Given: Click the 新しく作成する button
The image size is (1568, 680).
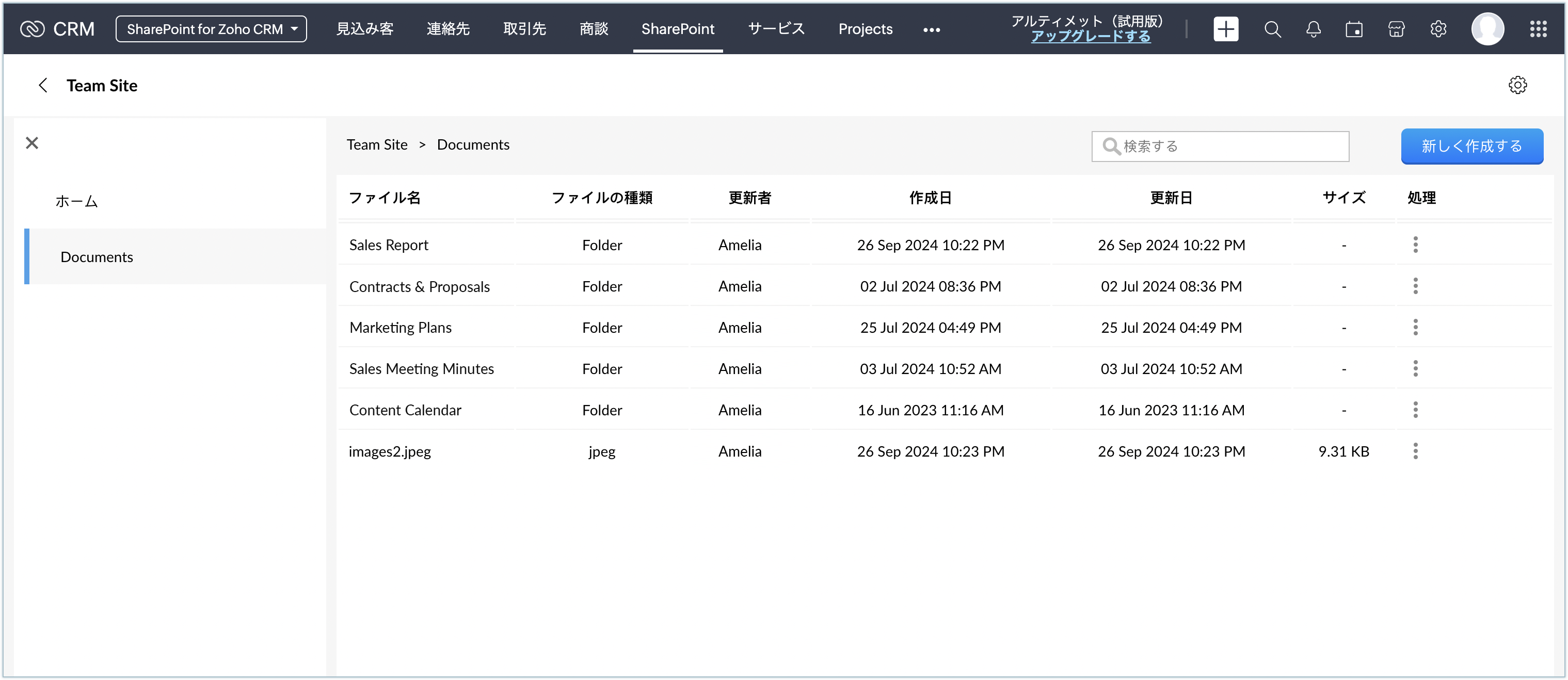Looking at the screenshot, I should 1471,146.
